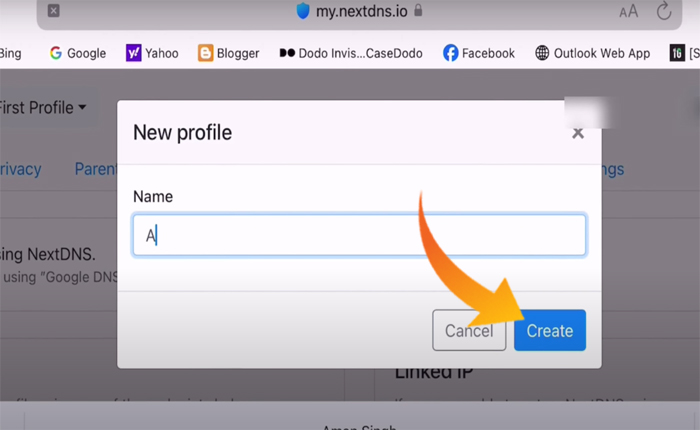Open the Google bookmark
The width and height of the screenshot is (700, 430).
click(77, 53)
